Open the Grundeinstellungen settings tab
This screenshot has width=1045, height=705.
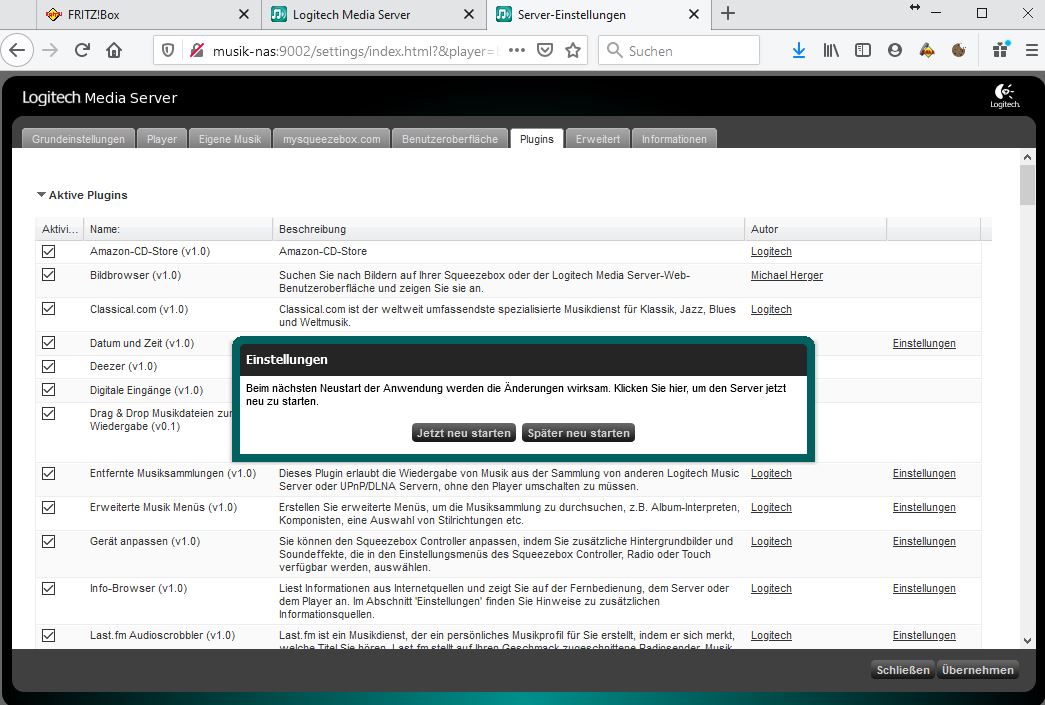tap(78, 139)
